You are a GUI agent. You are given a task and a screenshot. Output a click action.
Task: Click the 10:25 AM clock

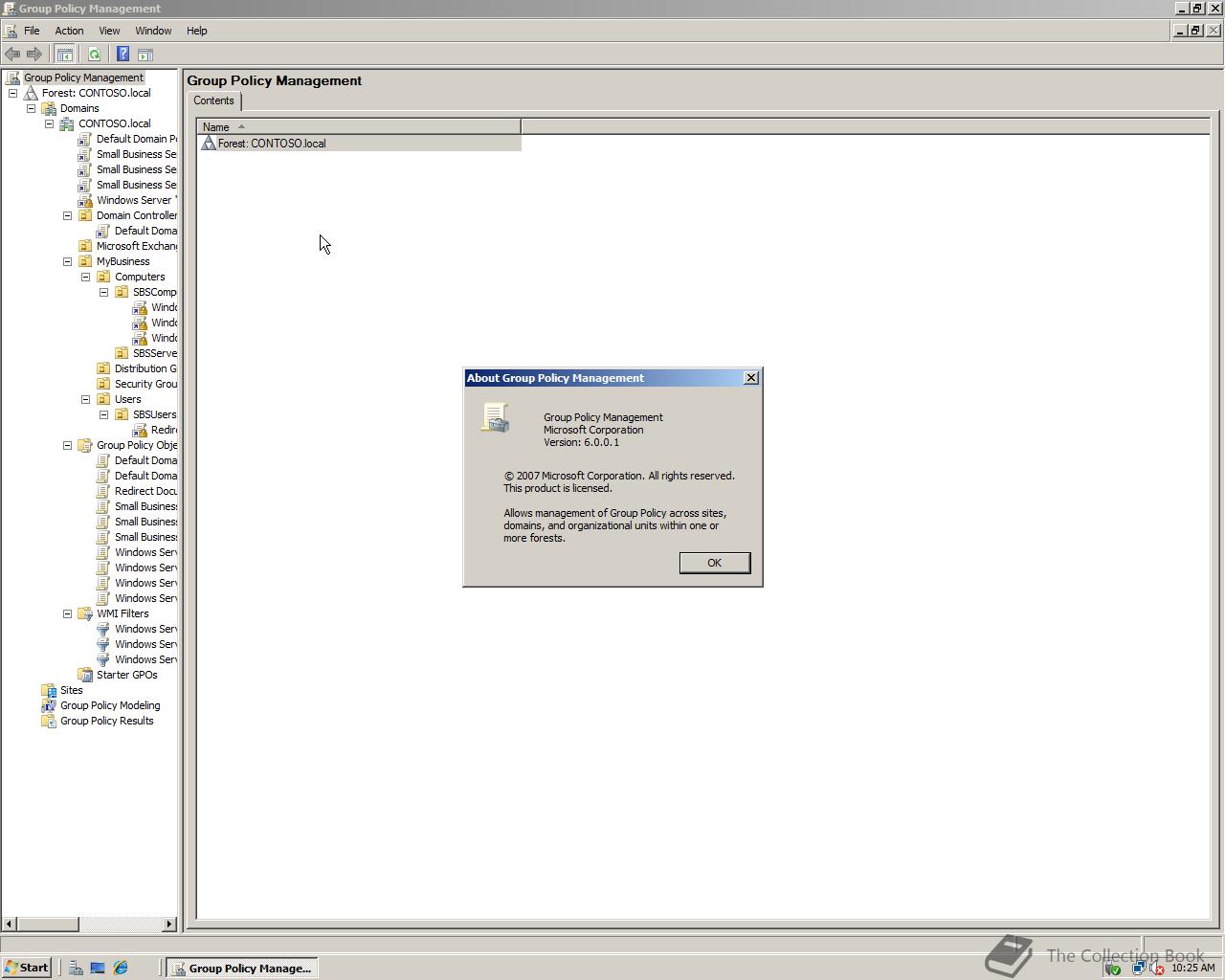[1192, 969]
